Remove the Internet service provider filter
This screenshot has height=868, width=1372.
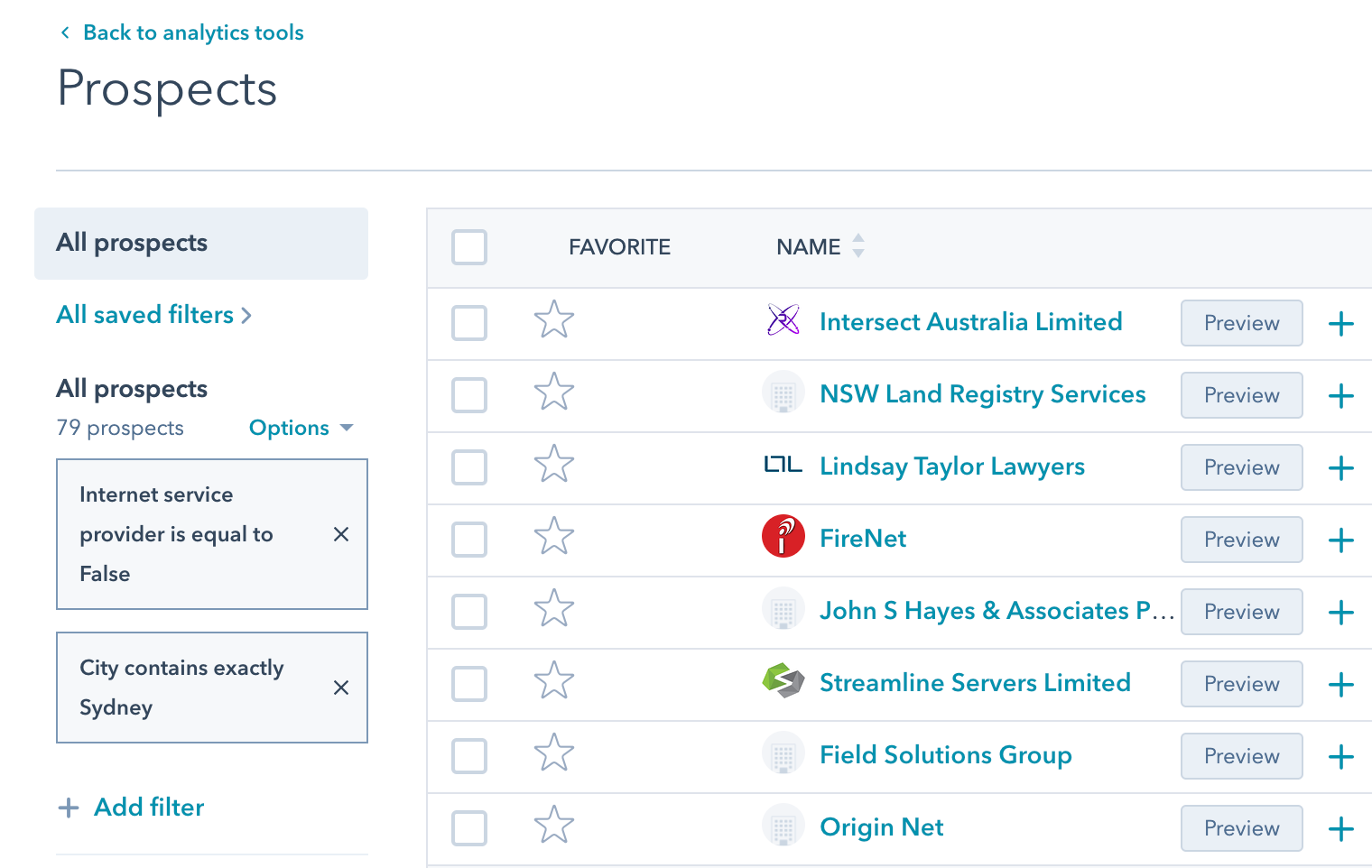pos(341,534)
